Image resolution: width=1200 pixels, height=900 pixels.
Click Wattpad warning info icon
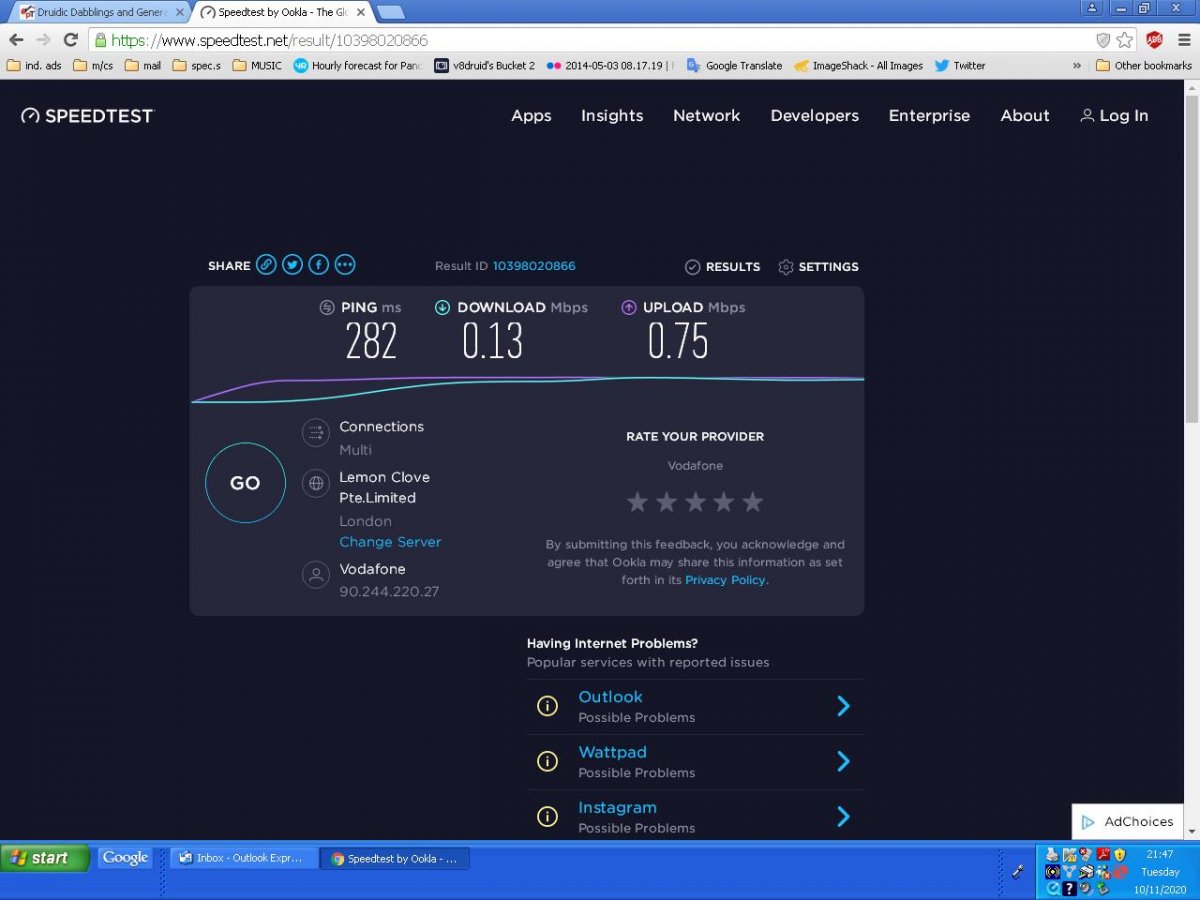pos(547,761)
